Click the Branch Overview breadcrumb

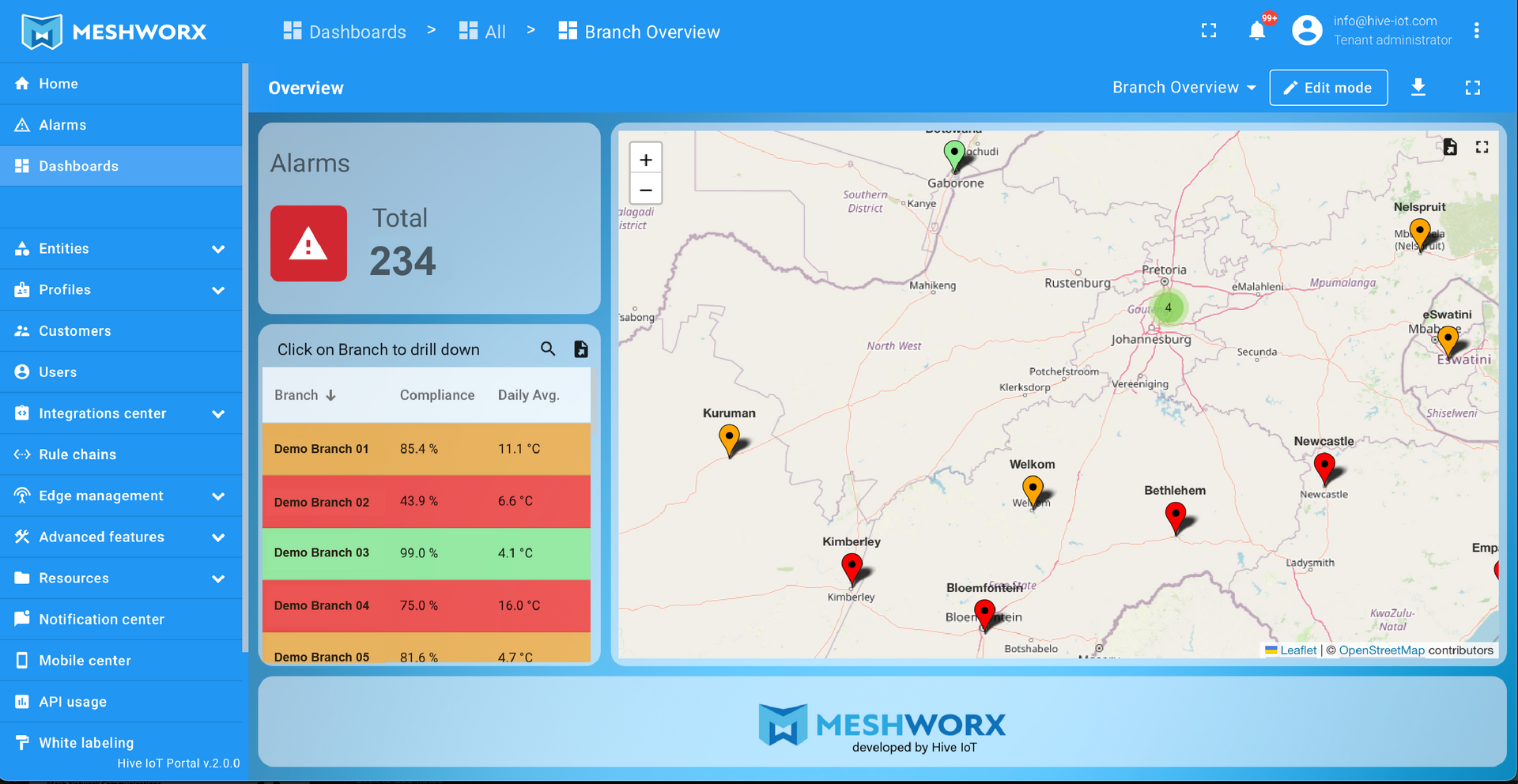coord(639,32)
